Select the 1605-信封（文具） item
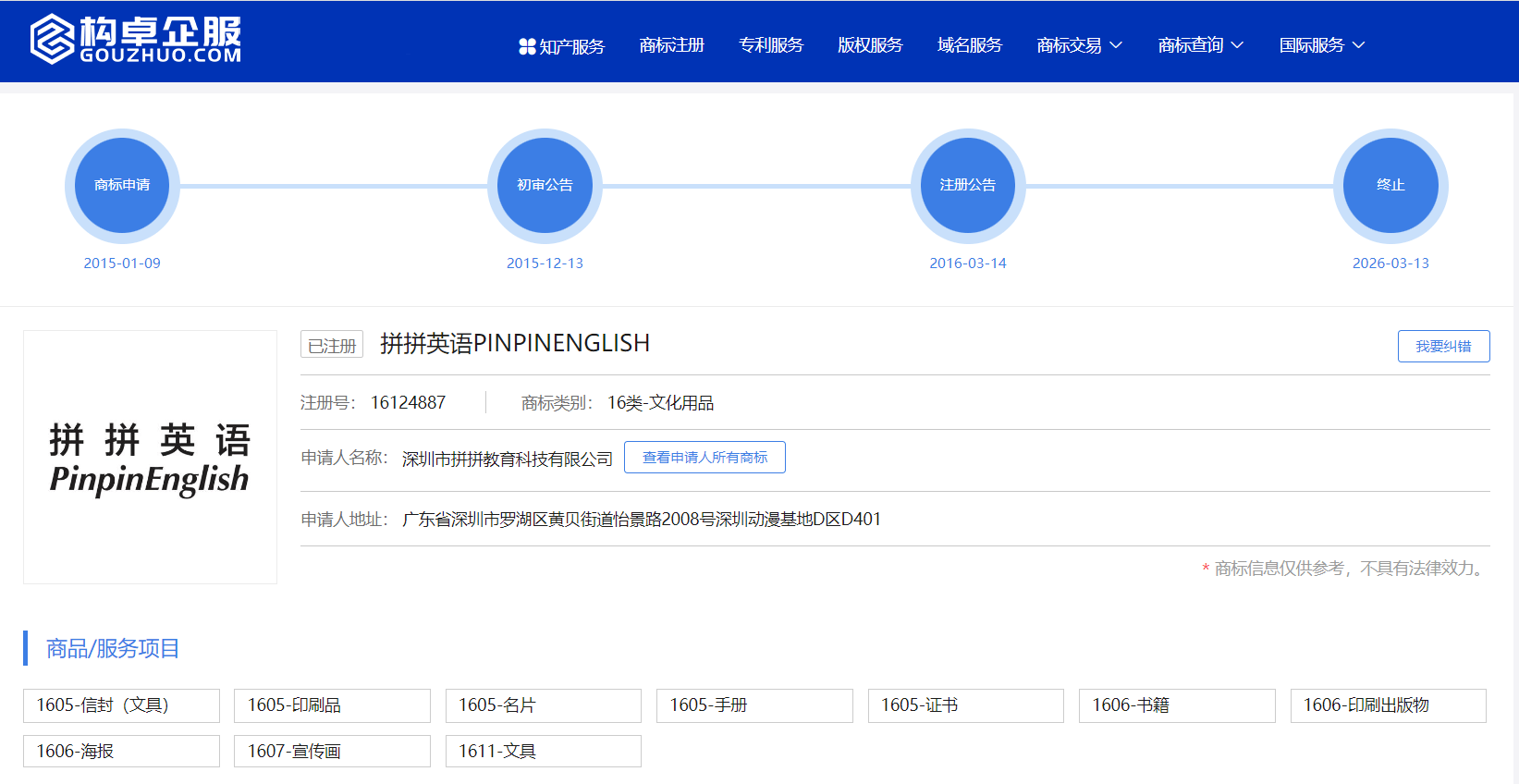 click(121, 705)
